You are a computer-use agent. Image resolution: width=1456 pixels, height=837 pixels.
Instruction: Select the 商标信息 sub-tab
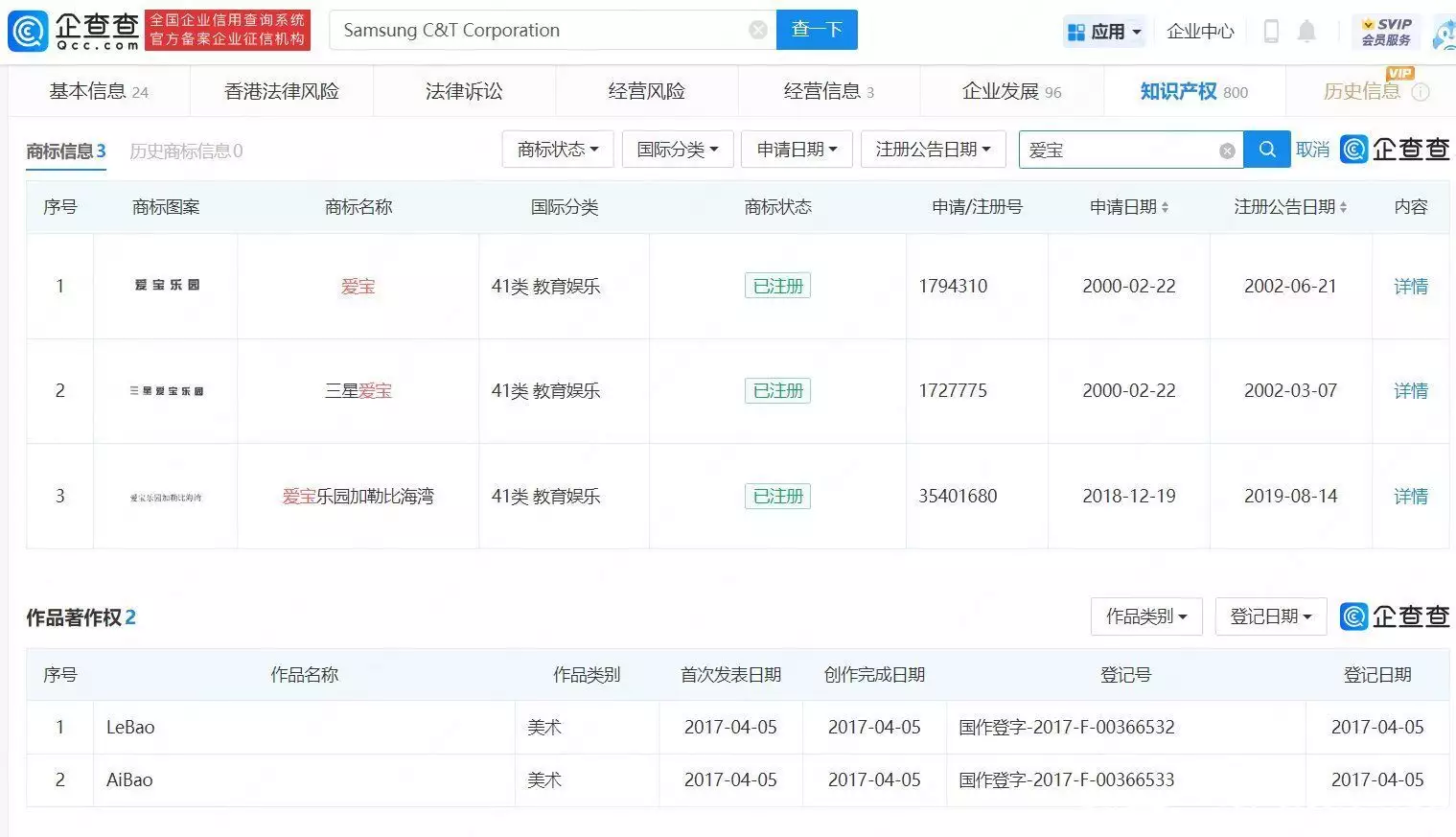pos(66,151)
